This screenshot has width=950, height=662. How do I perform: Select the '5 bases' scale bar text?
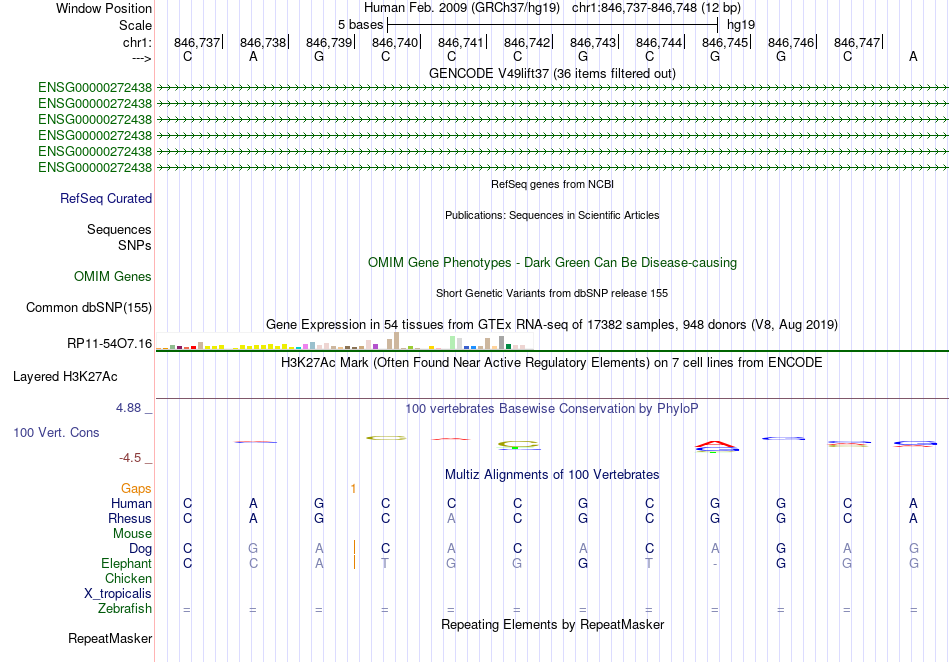(x=360, y=25)
